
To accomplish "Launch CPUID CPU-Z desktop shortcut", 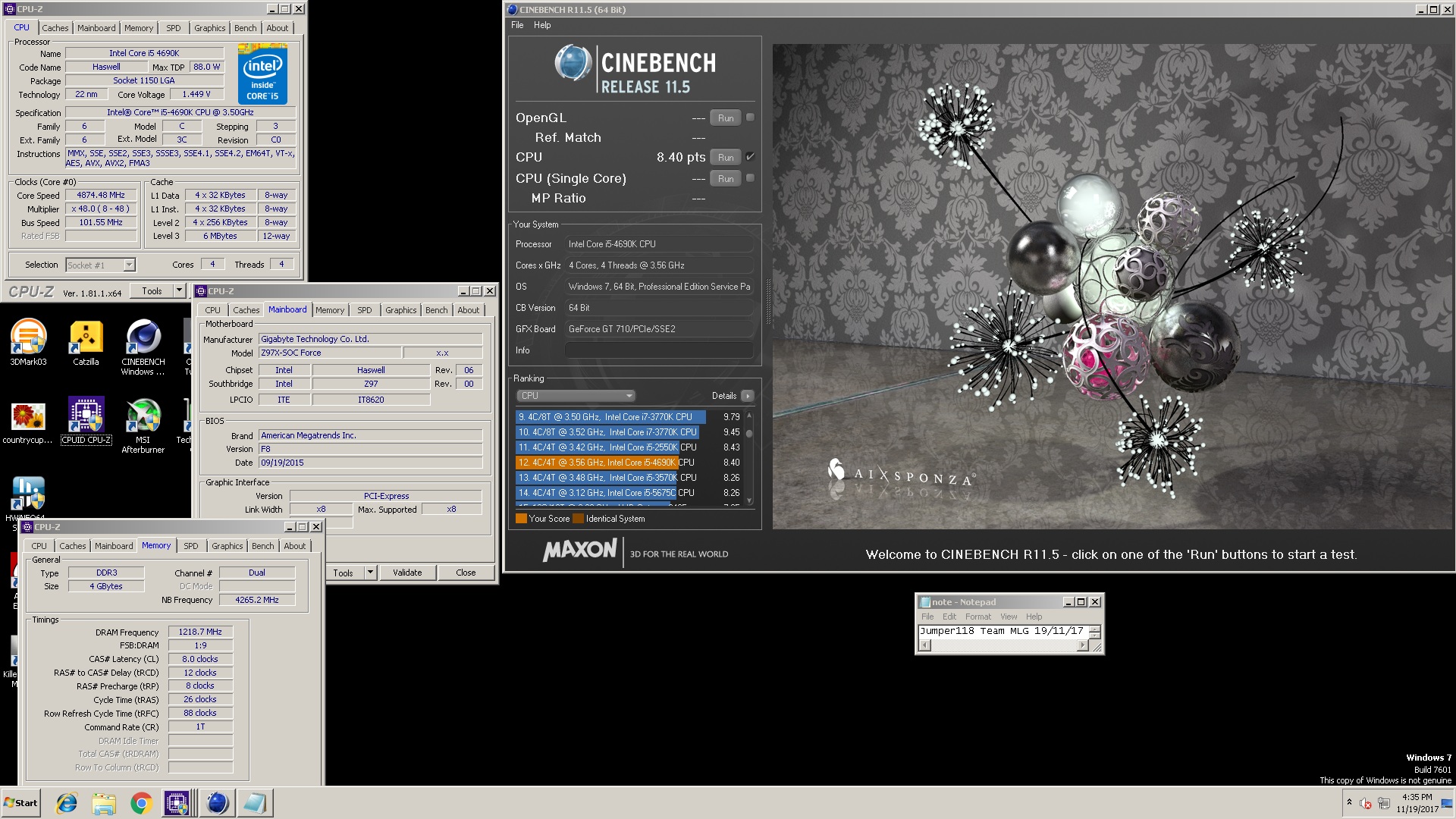I will (86, 421).
